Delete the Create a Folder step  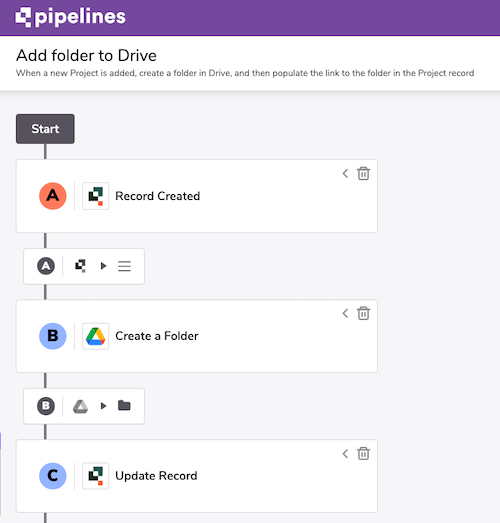363,314
